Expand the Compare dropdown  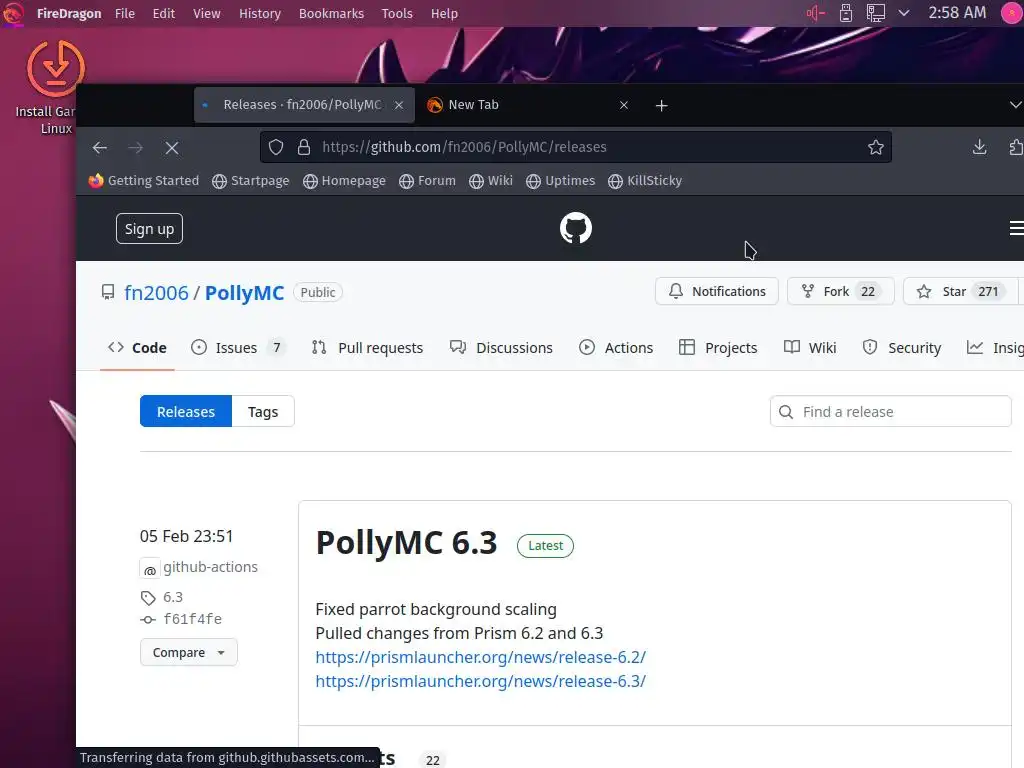[x=189, y=652]
